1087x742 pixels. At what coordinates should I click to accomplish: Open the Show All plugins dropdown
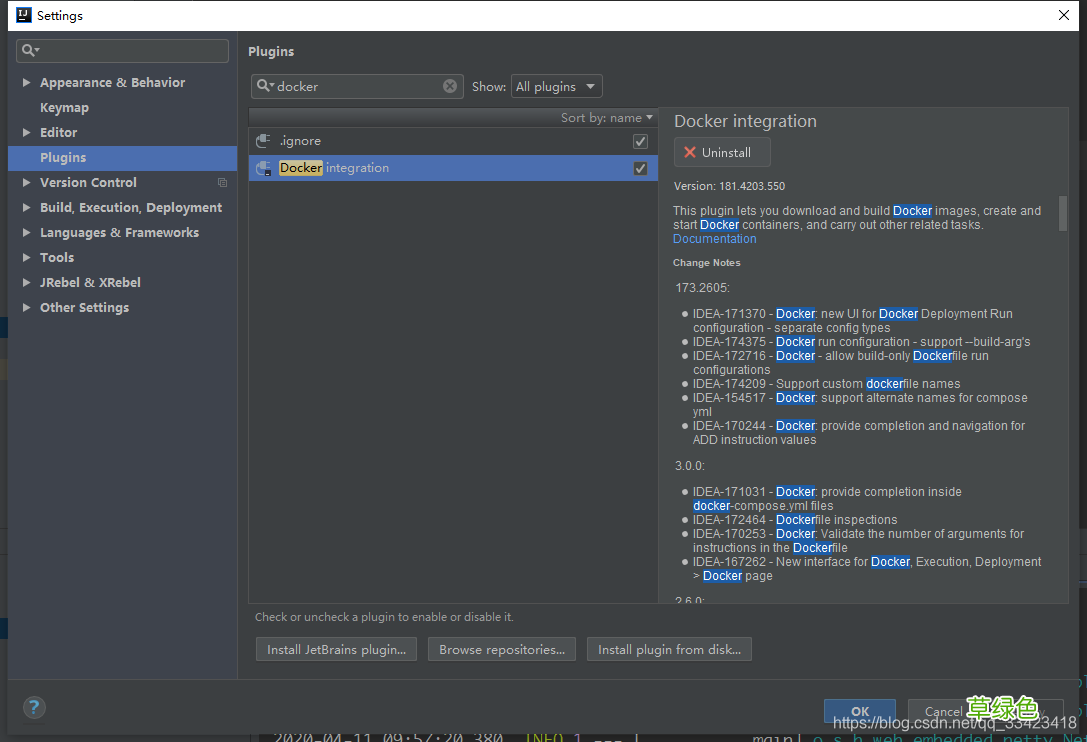[557, 86]
